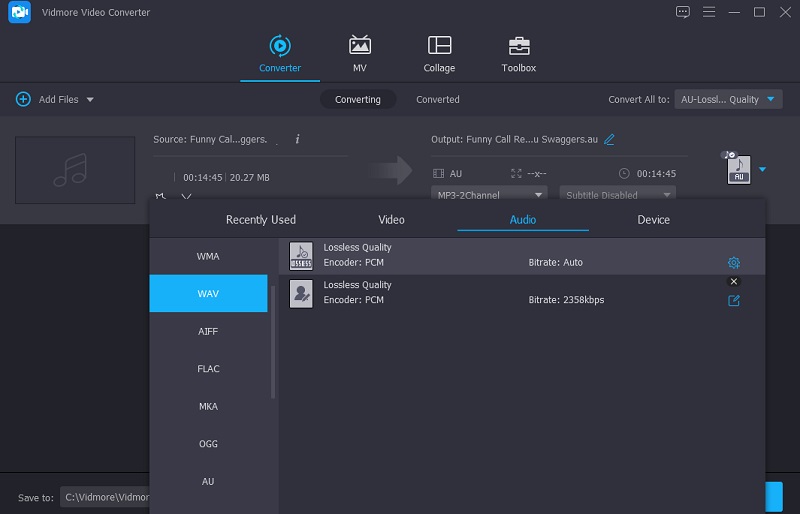800x514 pixels.
Task: Delete the custom profile with X button
Action: (734, 282)
